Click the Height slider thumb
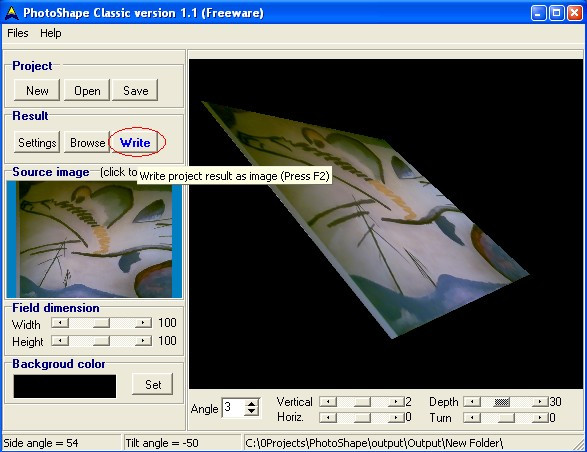Image resolution: width=587 pixels, height=452 pixels. pos(101,341)
